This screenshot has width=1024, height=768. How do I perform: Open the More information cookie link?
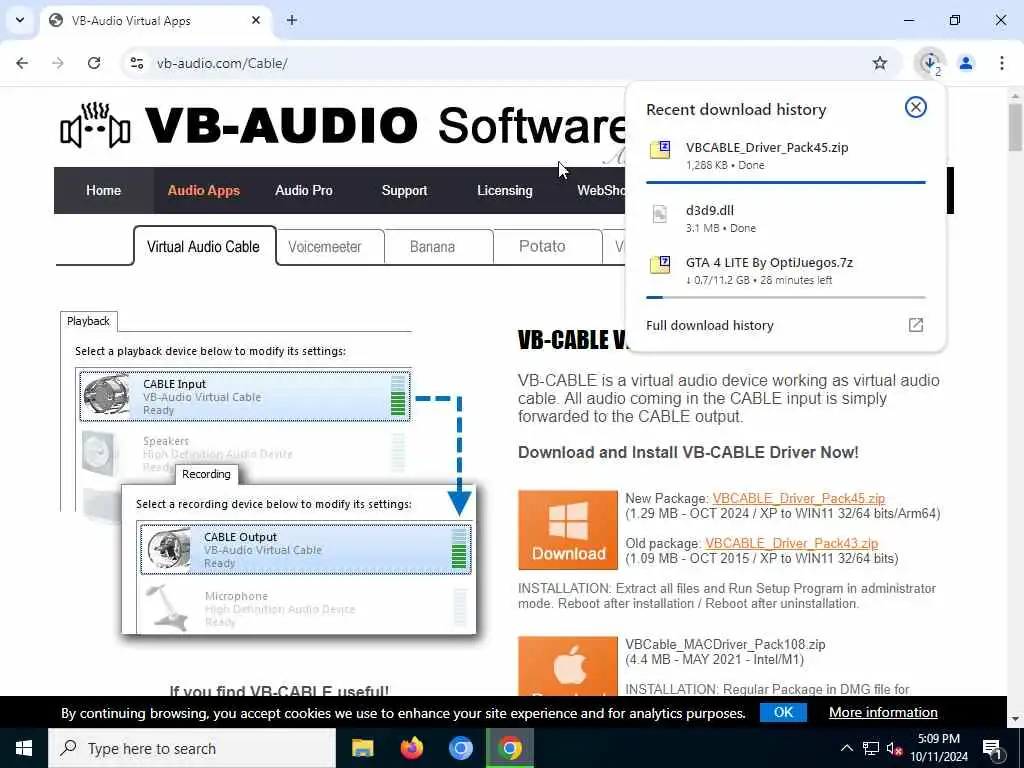click(x=883, y=712)
